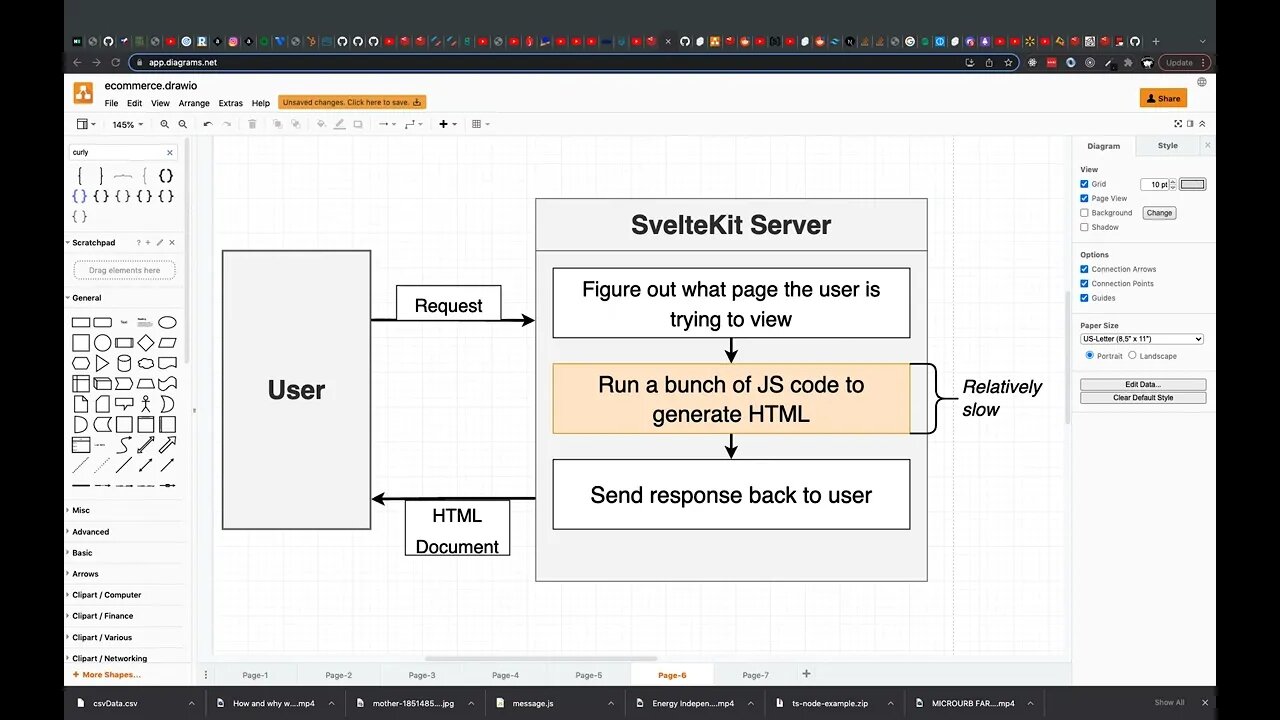Viewport: 1280px width, 720px height.
Task: Click the fullscreen icon above format panel
Action: 1178,124
